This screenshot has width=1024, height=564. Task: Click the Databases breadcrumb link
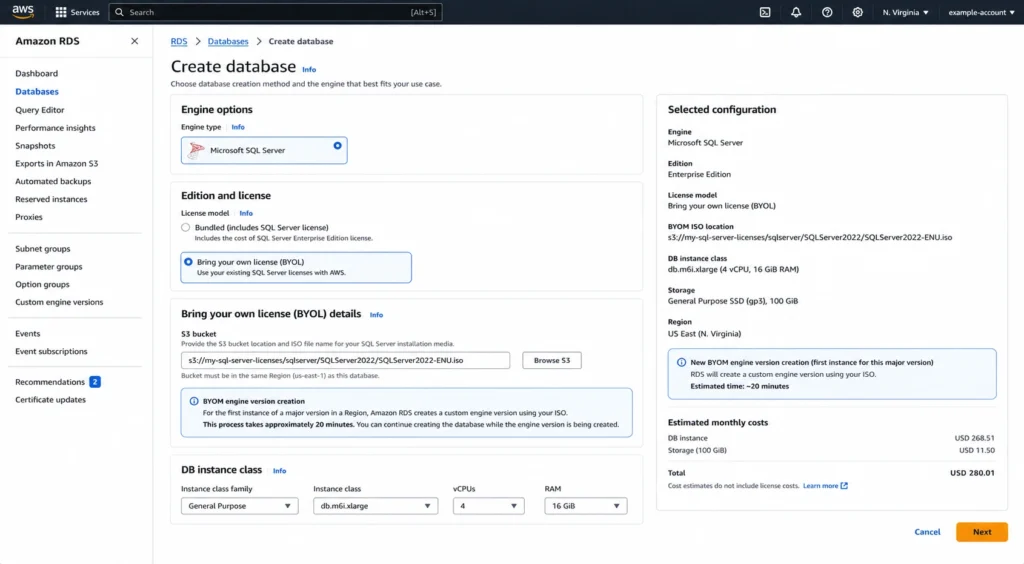228,41
